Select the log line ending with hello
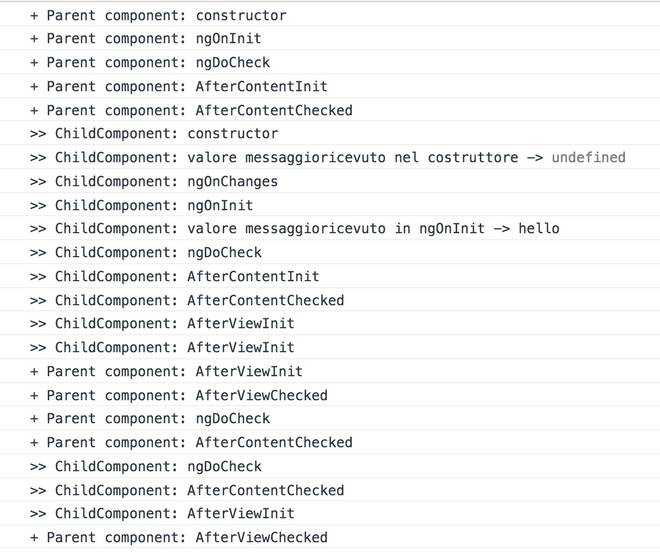The height and width of the screenshot is (554, 660). (294, 229)
